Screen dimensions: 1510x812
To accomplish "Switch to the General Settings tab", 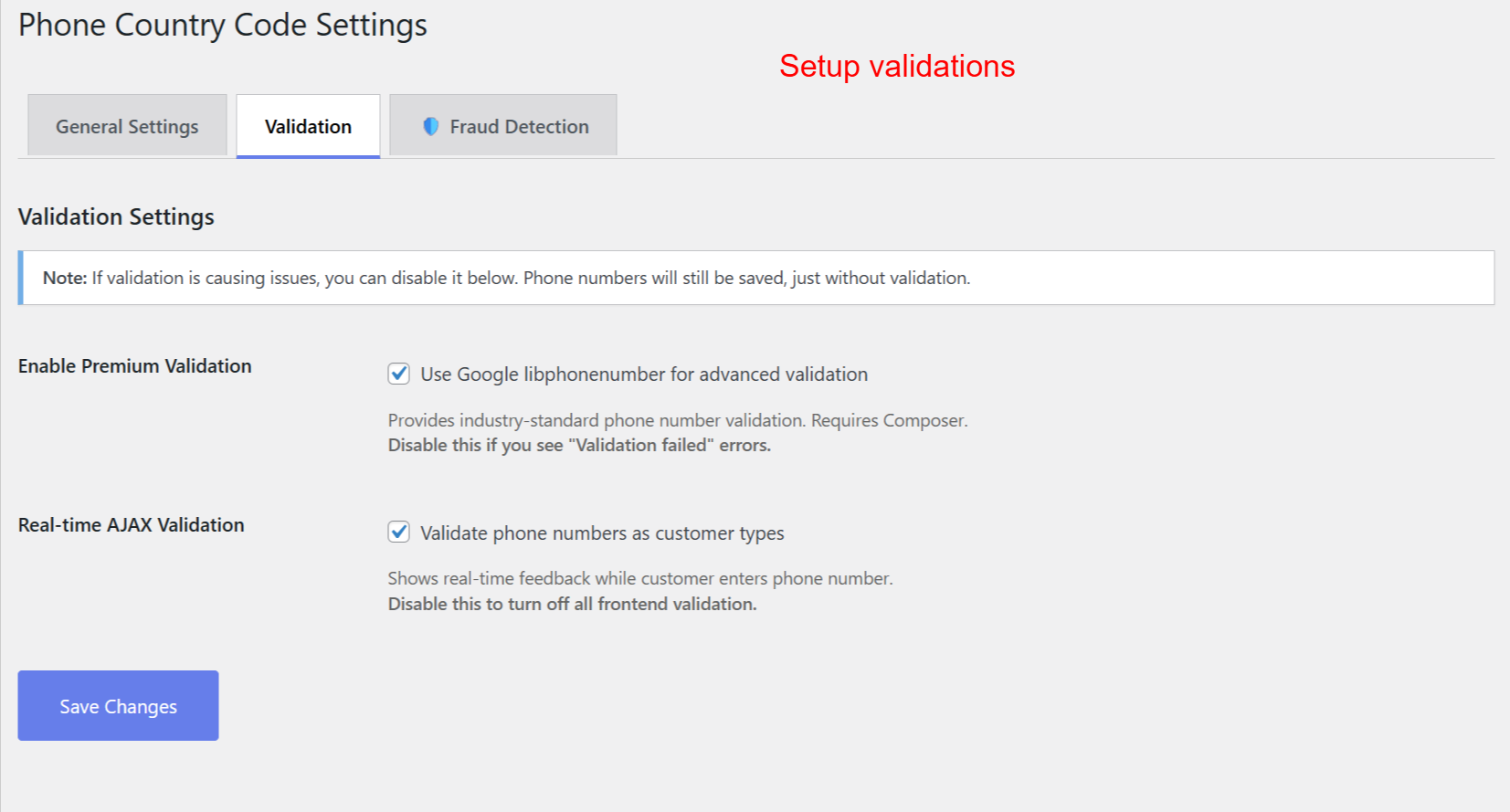I will click(126, 125).
